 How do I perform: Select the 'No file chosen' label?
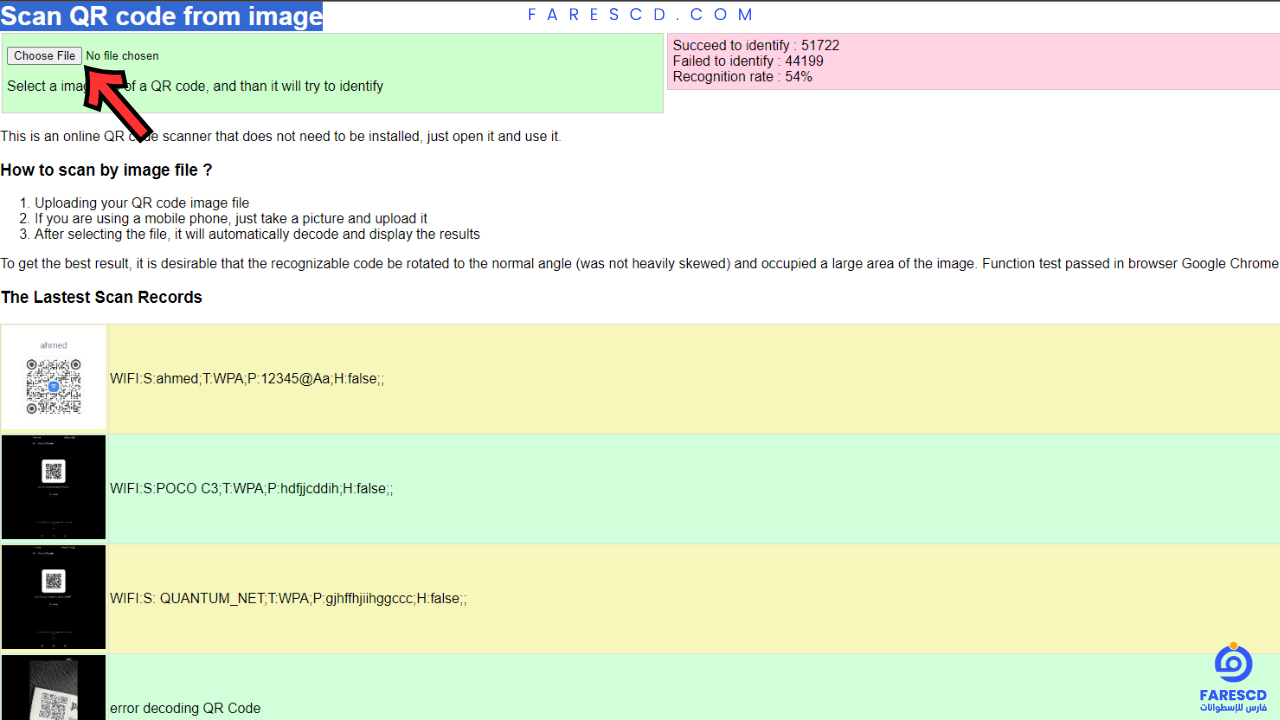coord(122,56)
